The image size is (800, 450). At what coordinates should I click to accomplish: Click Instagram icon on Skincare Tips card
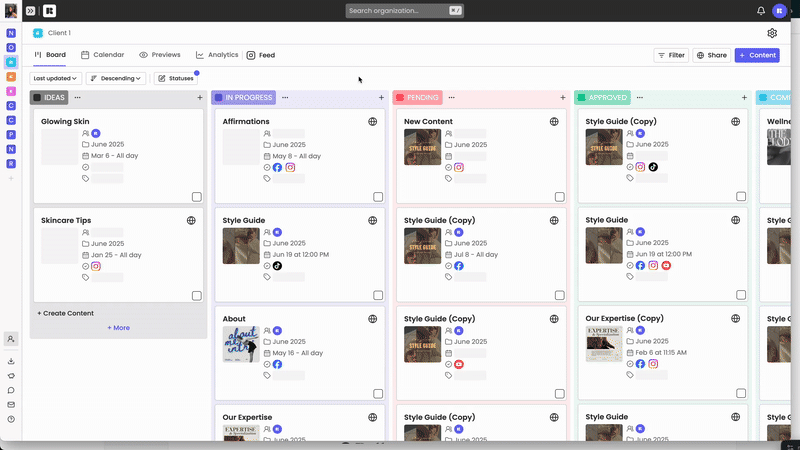(x=96, y=266)
